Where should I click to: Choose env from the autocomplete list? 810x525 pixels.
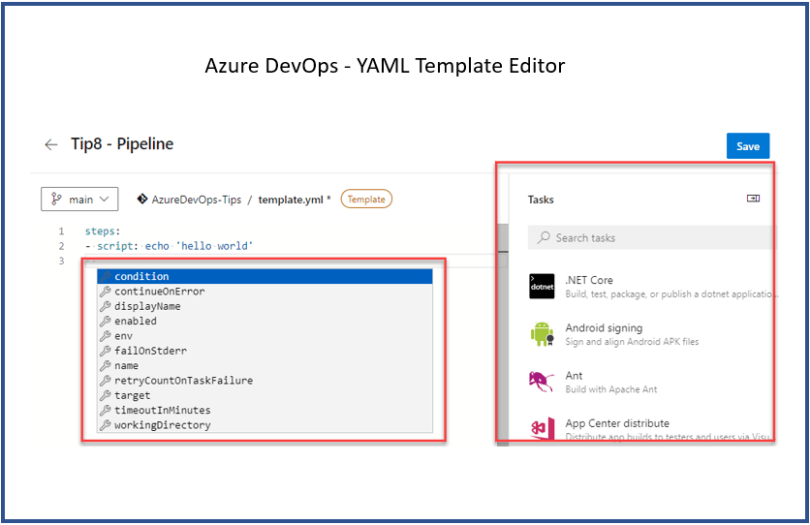[x=264, y=336]
